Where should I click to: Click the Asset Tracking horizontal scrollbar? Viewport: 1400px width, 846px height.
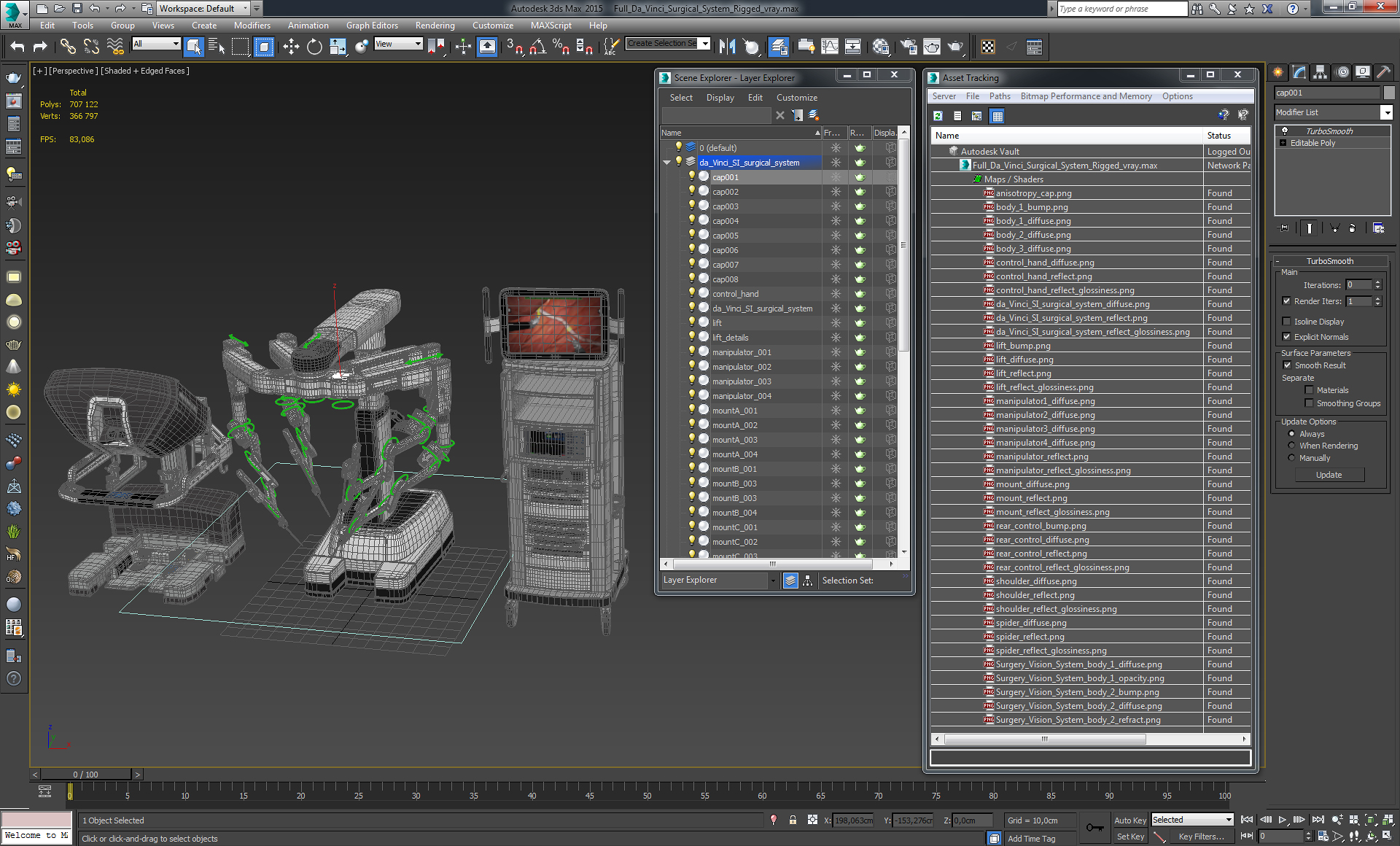1045,739
